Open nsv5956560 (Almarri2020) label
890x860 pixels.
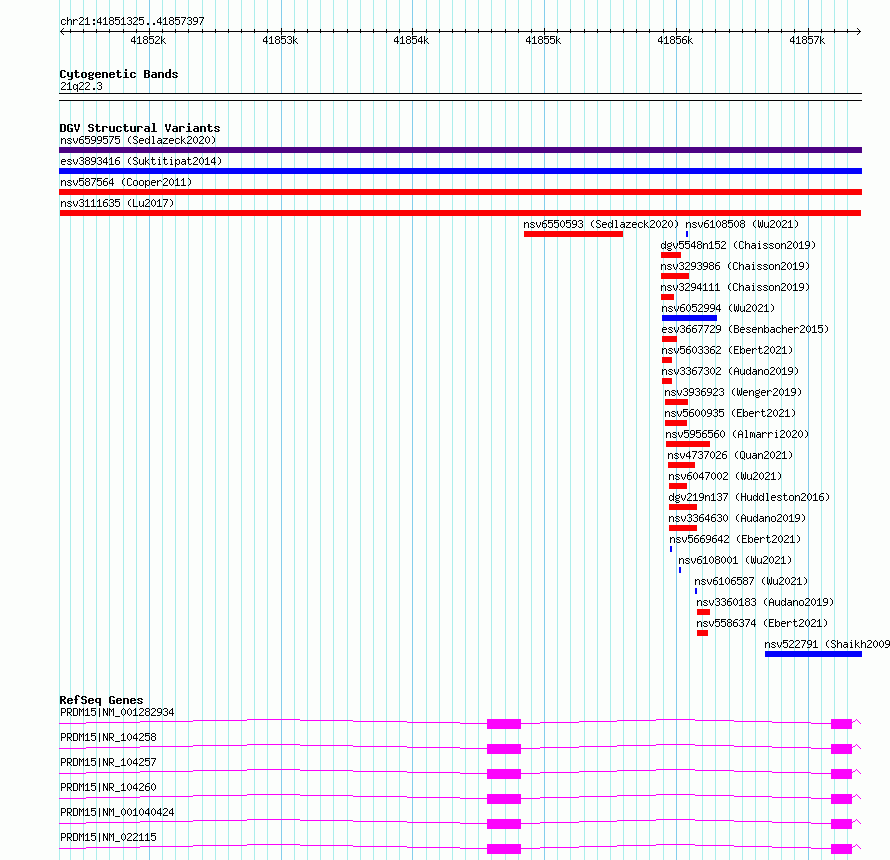[737, 434]
